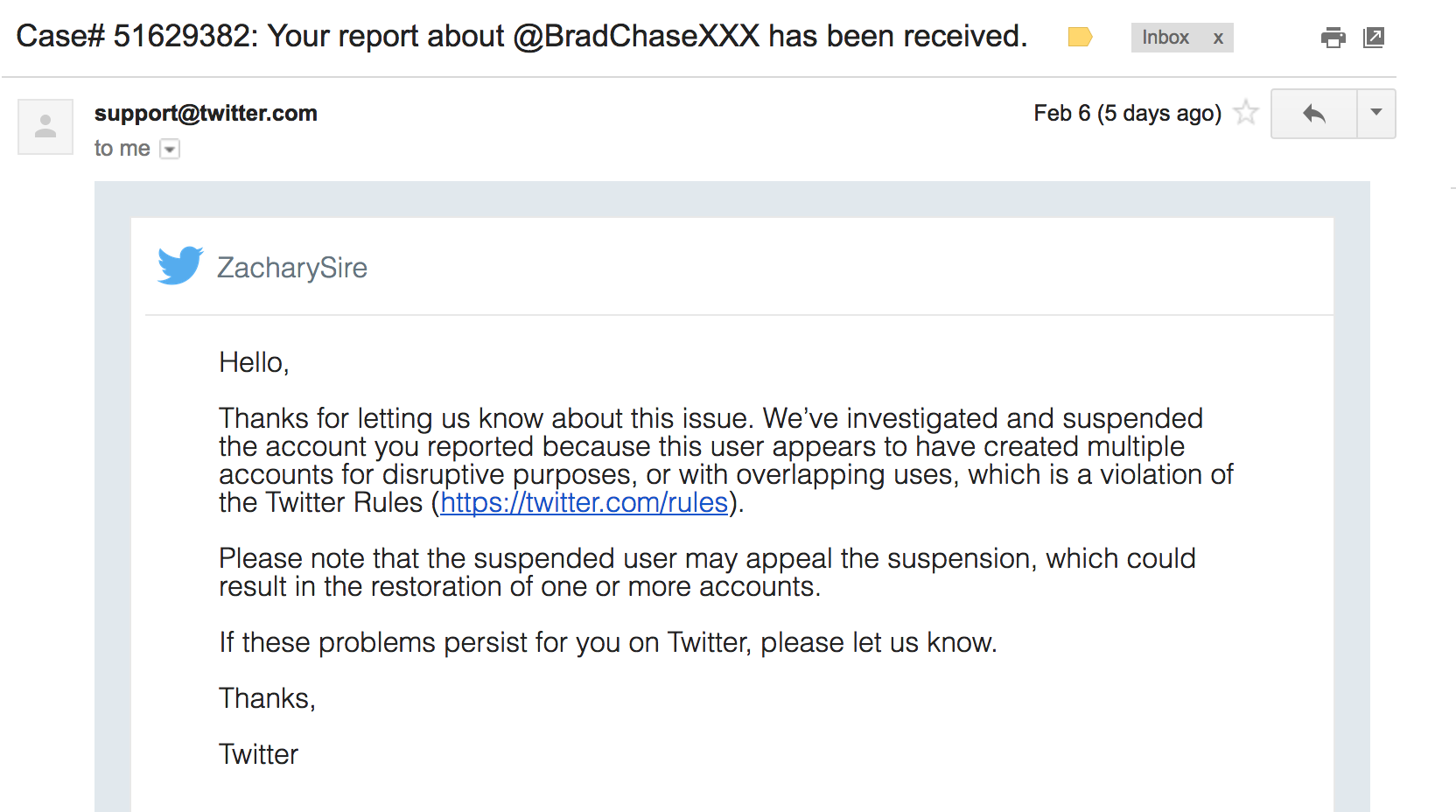
Task: Open the https://twitter.com/rules link
Action: [x=584, y=502]
